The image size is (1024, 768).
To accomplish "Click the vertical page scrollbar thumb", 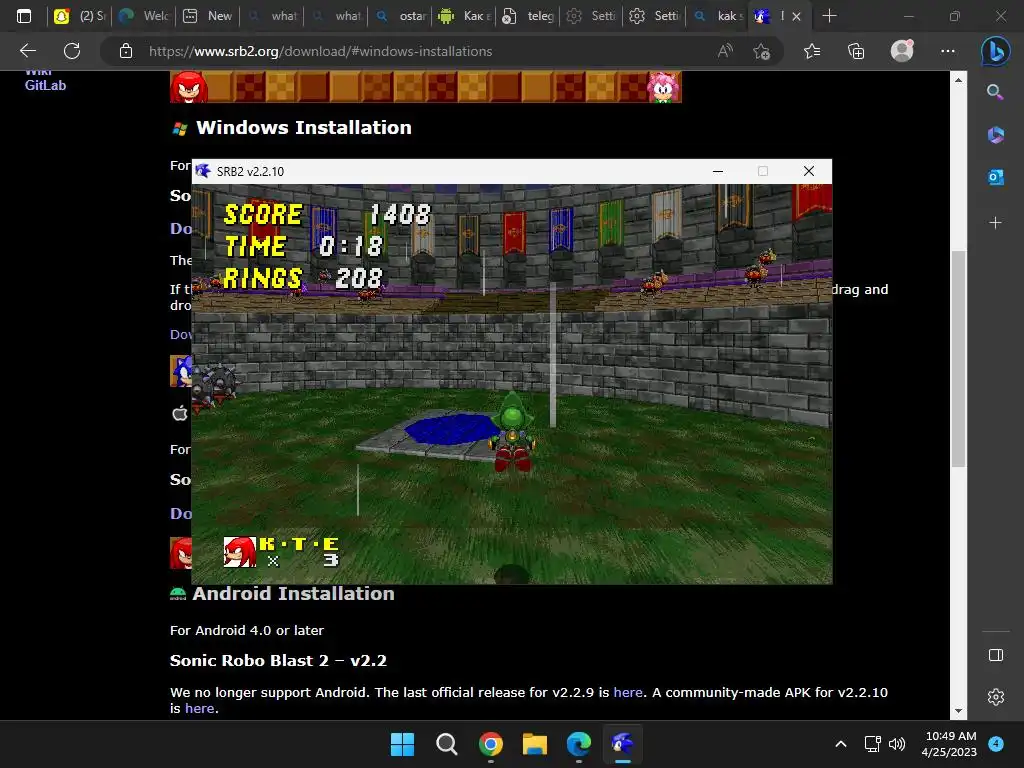I will click(958, 359).
